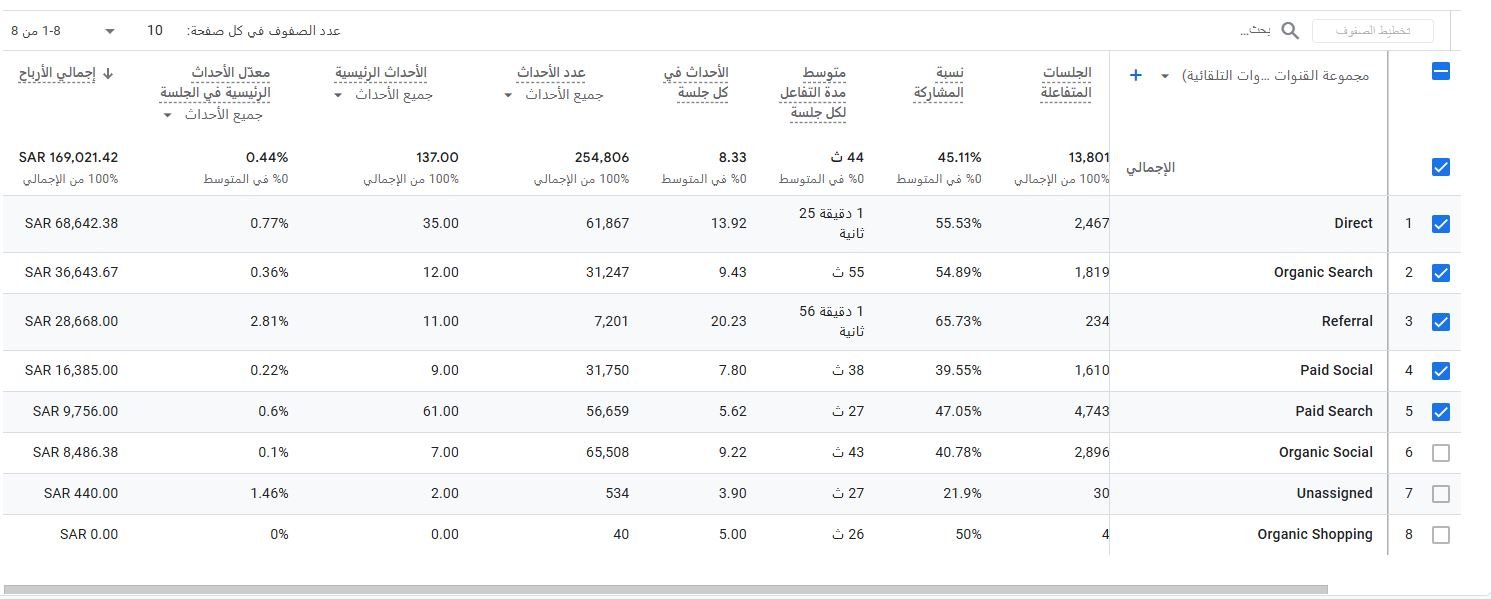Viewport: 1491px width, 599px height.
Task: Sort by الجلسات المتفاعلة column header
Action: [1066, 83]
